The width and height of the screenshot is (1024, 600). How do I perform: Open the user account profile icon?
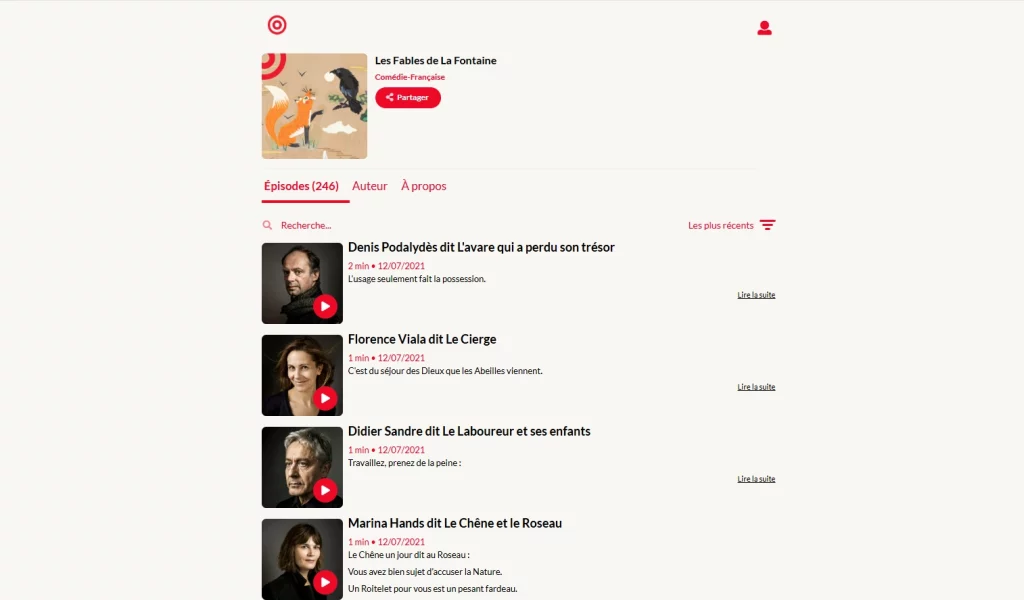point(764,28)
